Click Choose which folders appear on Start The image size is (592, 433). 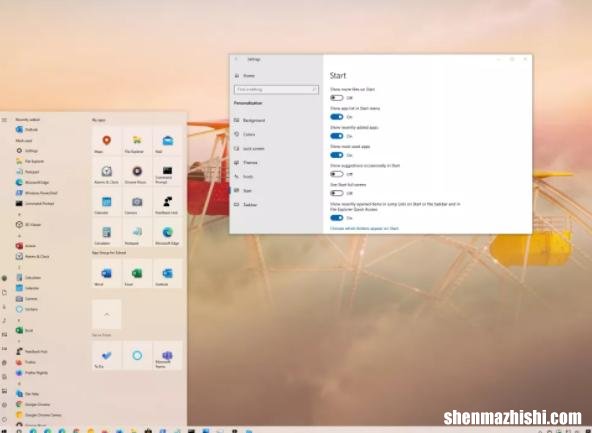364,228
